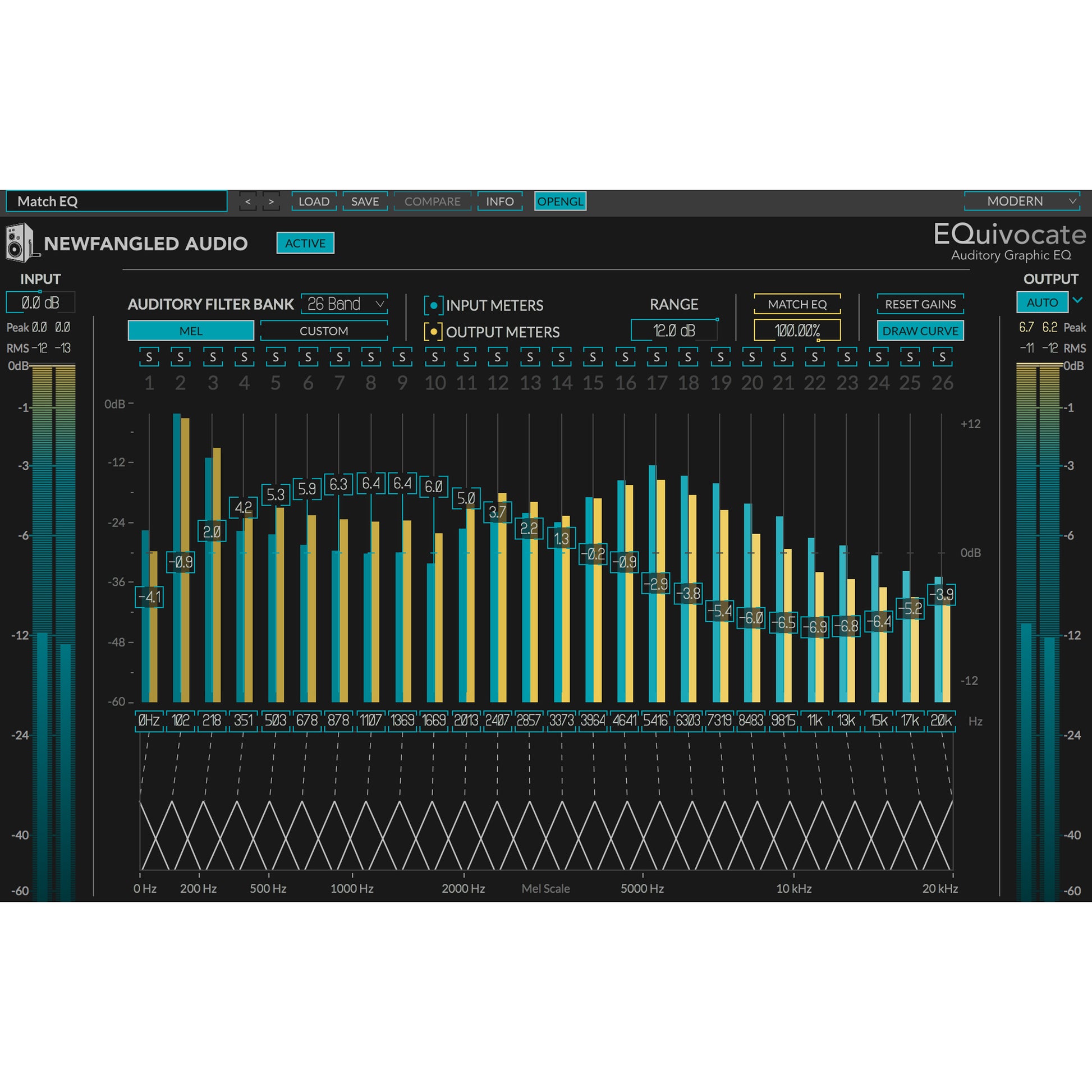Select the -6.9 gain handle on band 22

(814, 627)
